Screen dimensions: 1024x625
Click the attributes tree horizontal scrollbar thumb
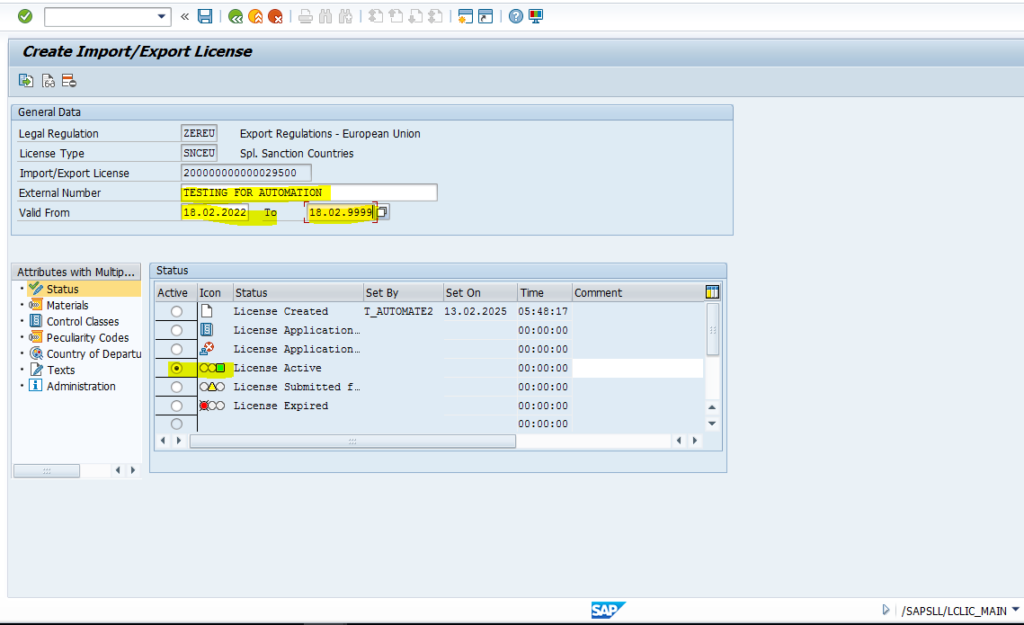point(46,470)
